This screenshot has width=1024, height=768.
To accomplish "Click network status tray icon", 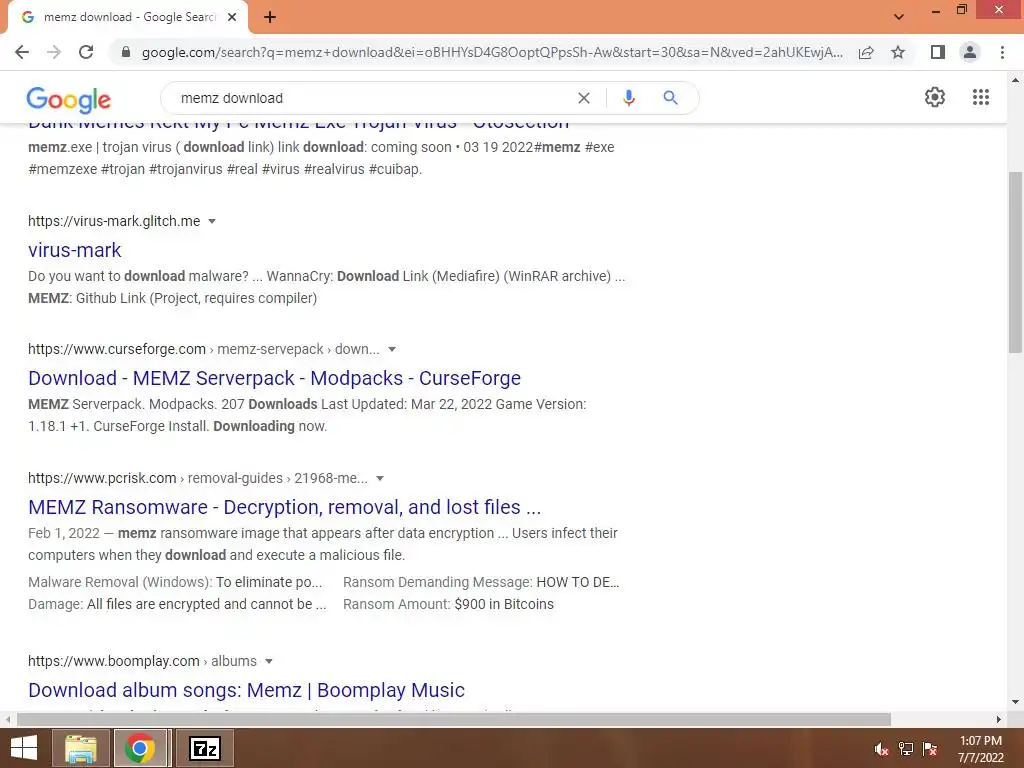I will coord(906,749).
